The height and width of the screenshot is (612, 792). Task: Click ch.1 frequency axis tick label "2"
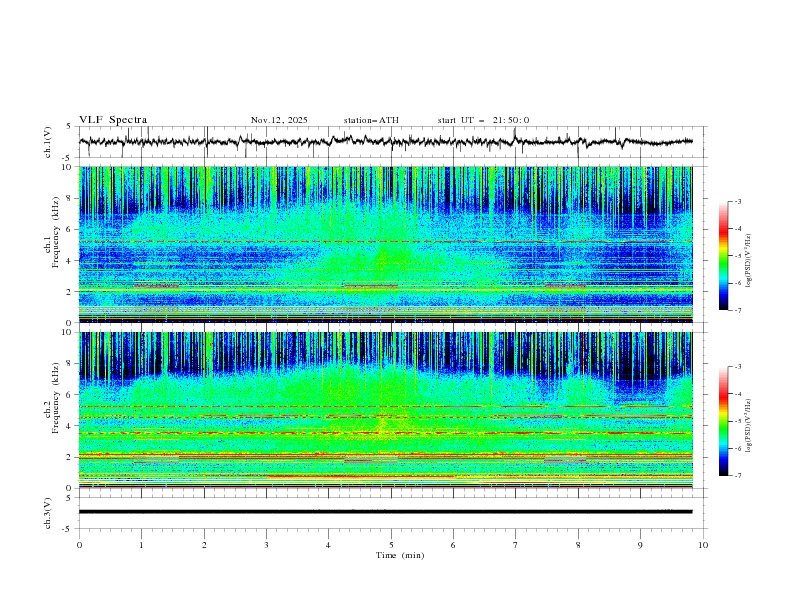[70, 291]
